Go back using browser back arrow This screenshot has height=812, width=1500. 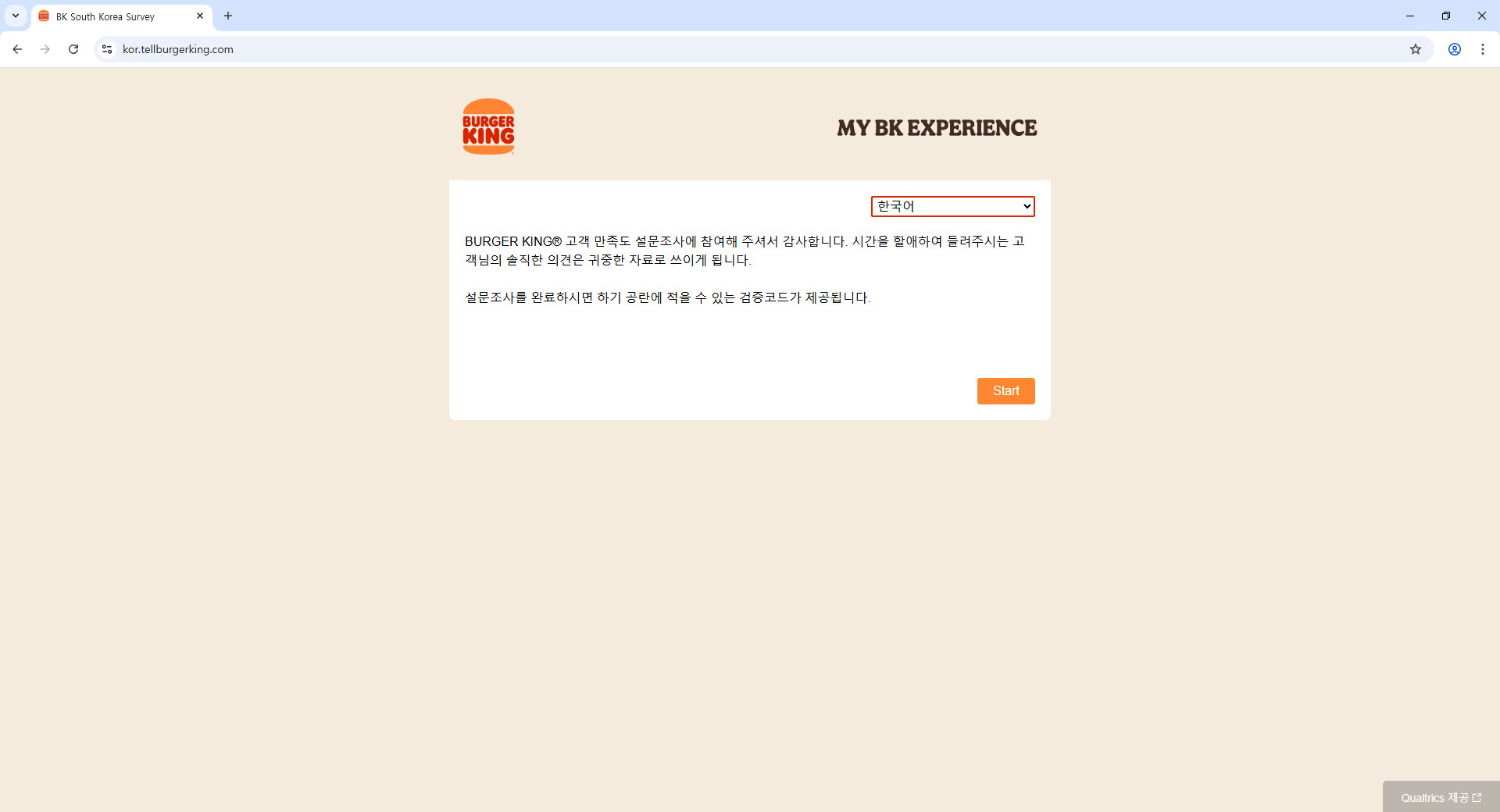pyautogui.click(x=17, y=49)
